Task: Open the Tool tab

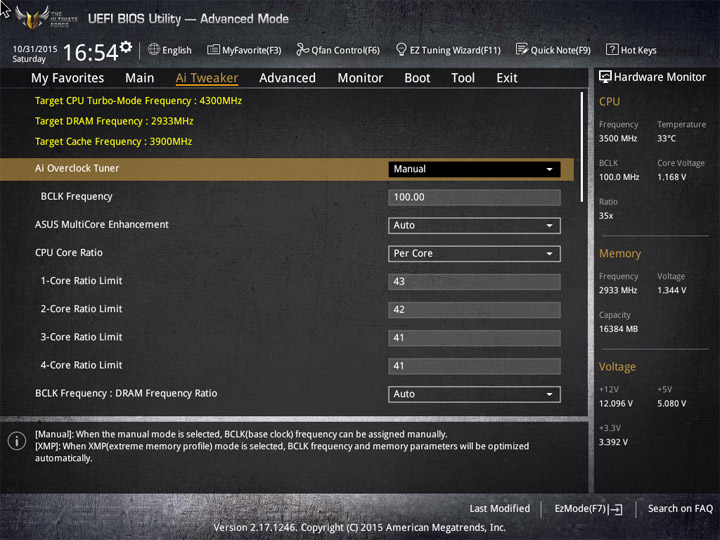Action: [463, 78]
